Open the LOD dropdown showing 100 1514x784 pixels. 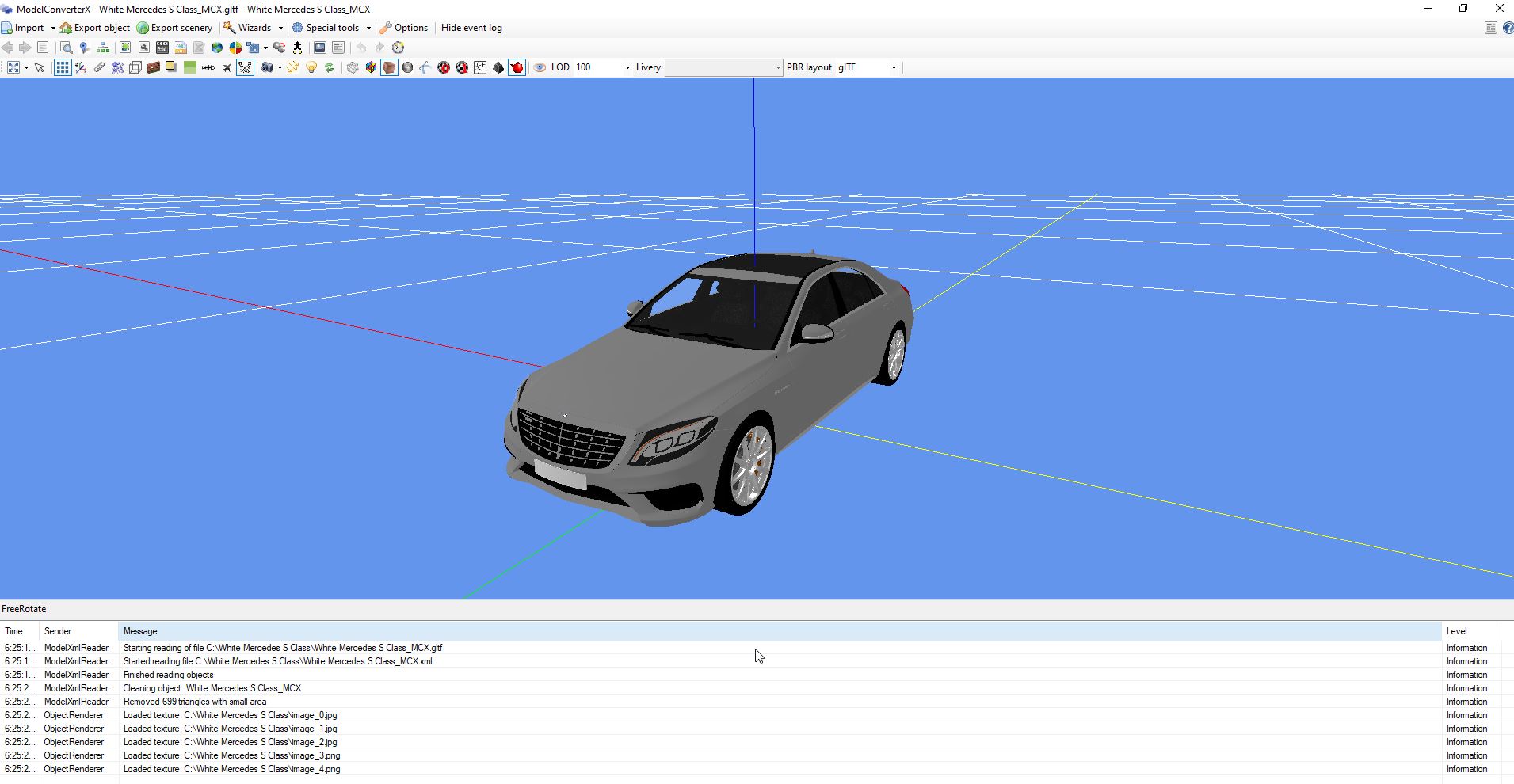[627, 67]
